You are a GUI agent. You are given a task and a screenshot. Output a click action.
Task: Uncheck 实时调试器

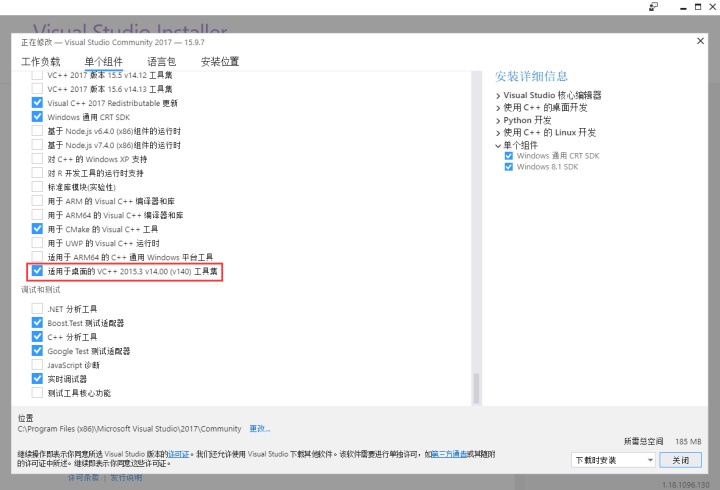coord(37,378)
